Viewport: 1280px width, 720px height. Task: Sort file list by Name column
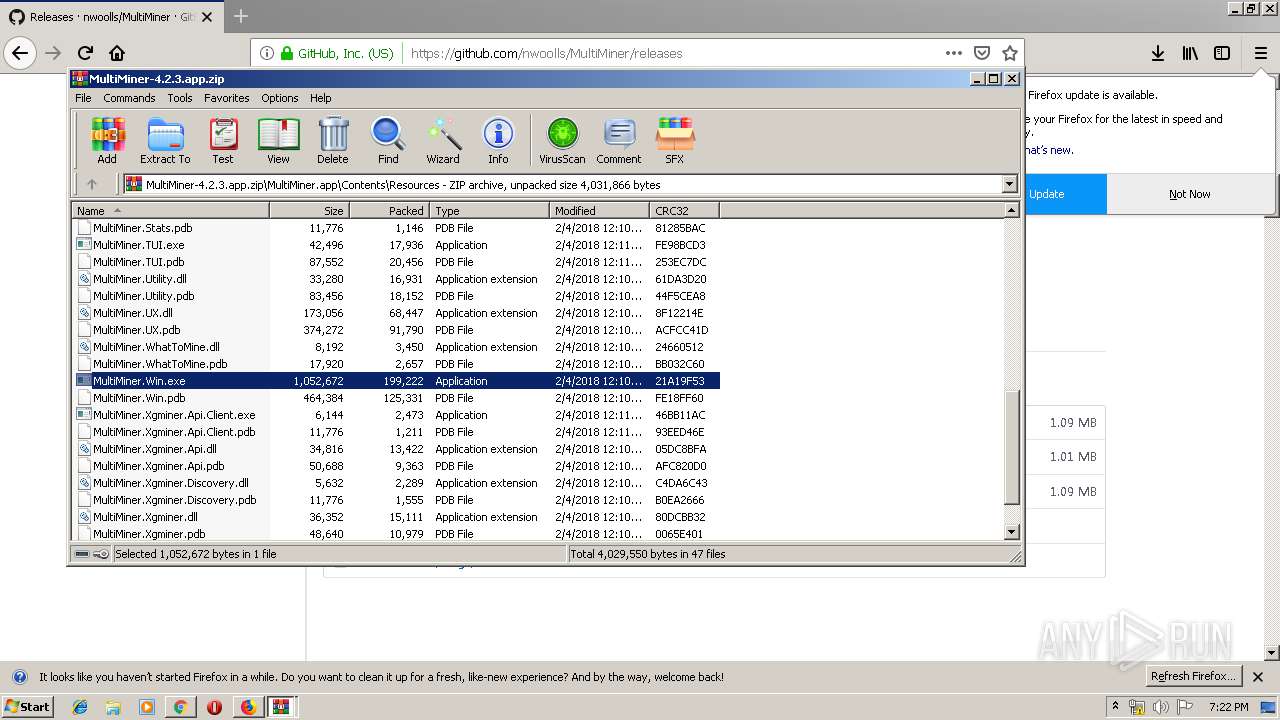(x=170, y=211)
